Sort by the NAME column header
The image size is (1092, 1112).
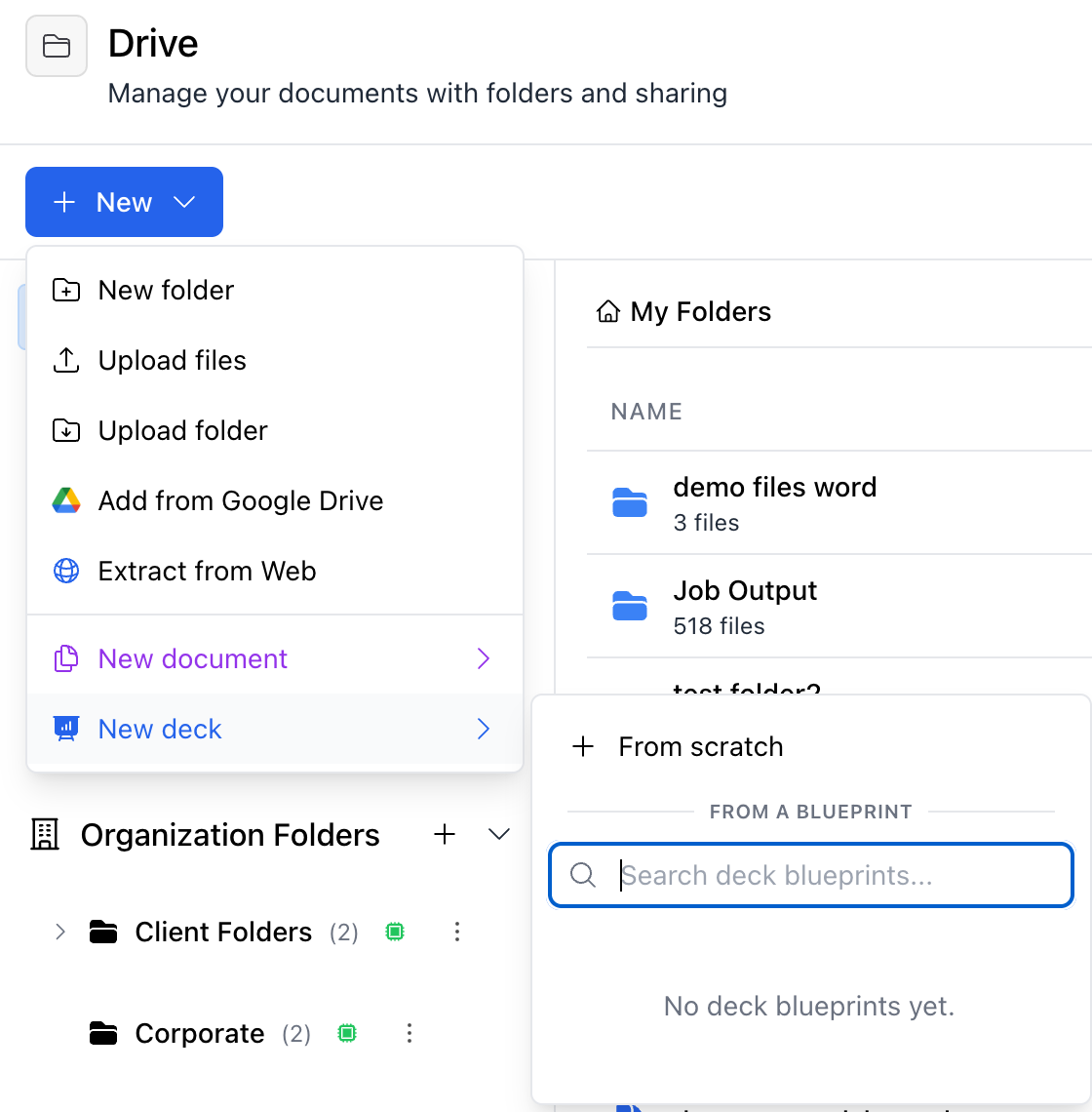pos(646,412)
